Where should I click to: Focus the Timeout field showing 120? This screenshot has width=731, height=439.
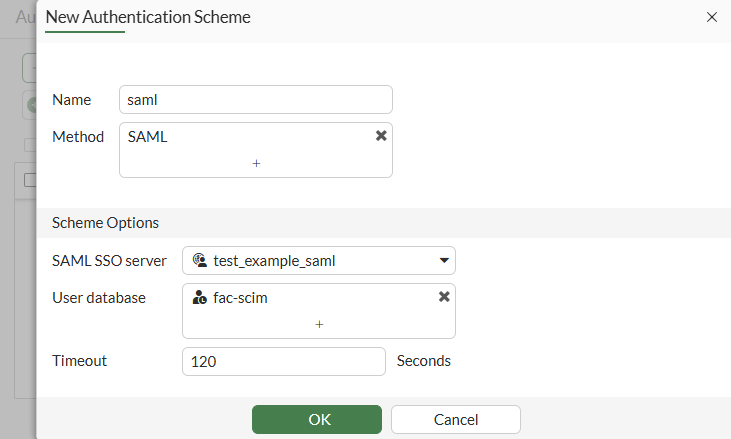coord(283,361)
